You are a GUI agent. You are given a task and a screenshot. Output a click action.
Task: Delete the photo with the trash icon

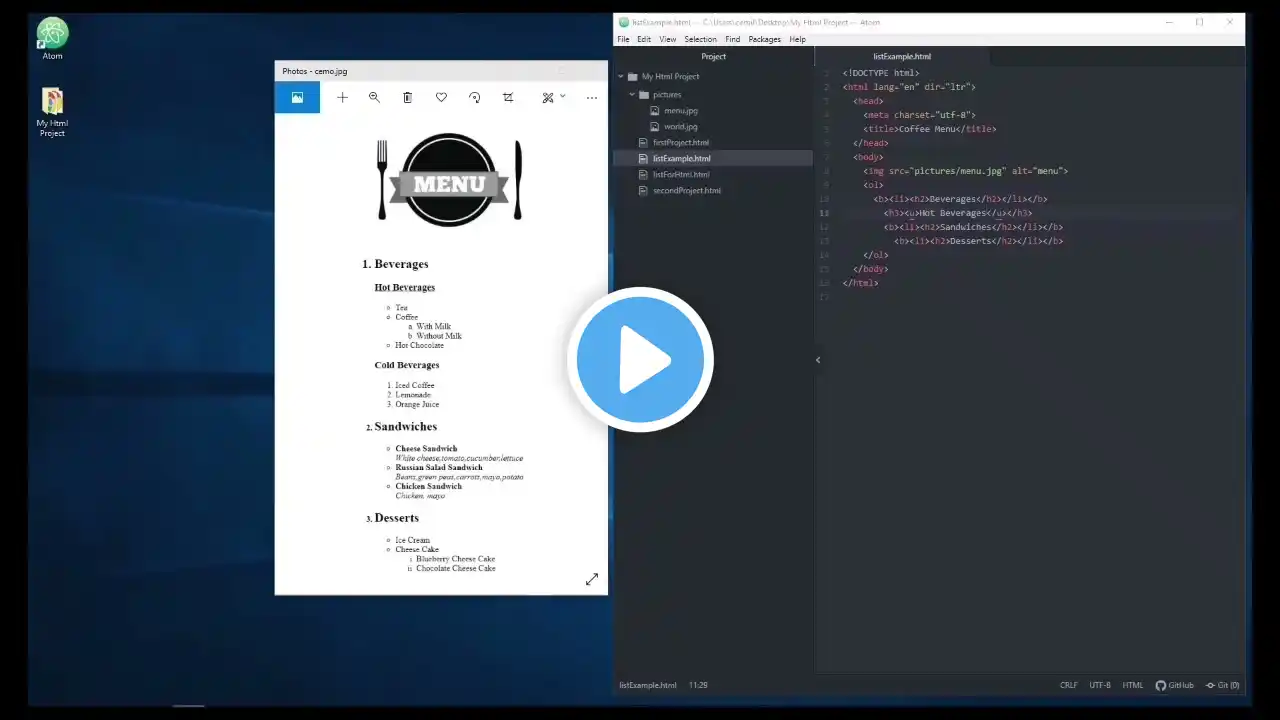407,97
